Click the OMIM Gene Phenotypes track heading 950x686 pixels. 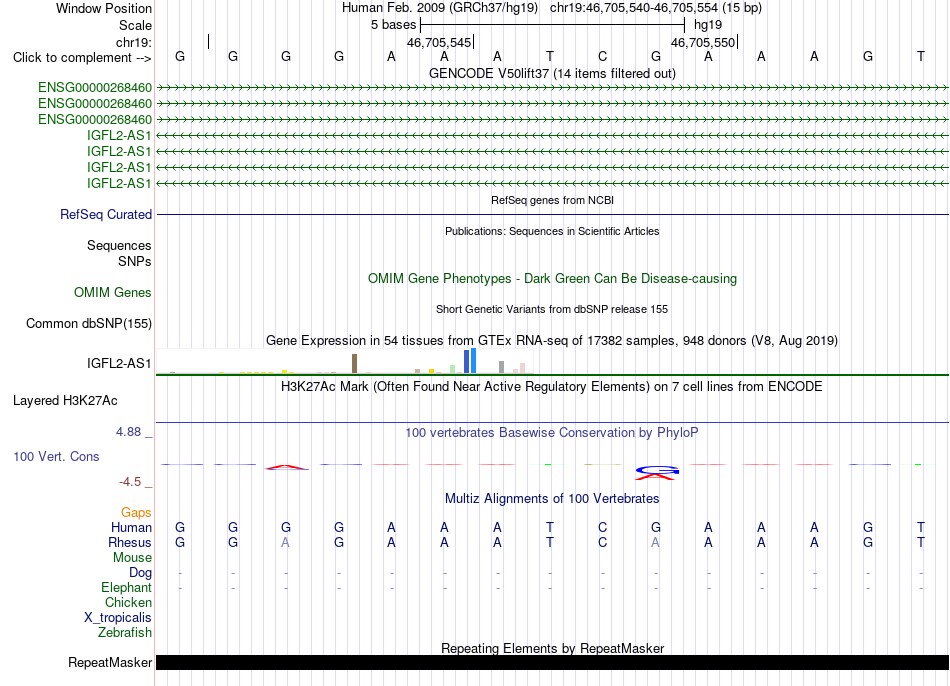pyautogui.click(x=552, y=279)
